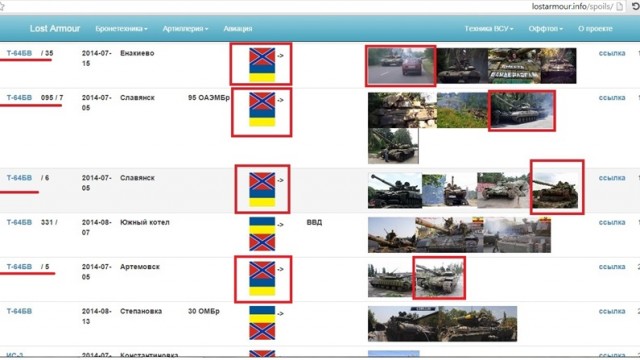Expand the Артиллерия dropdown menu
Viewport: 640px width, 360px height.
(x=185, y=29)
